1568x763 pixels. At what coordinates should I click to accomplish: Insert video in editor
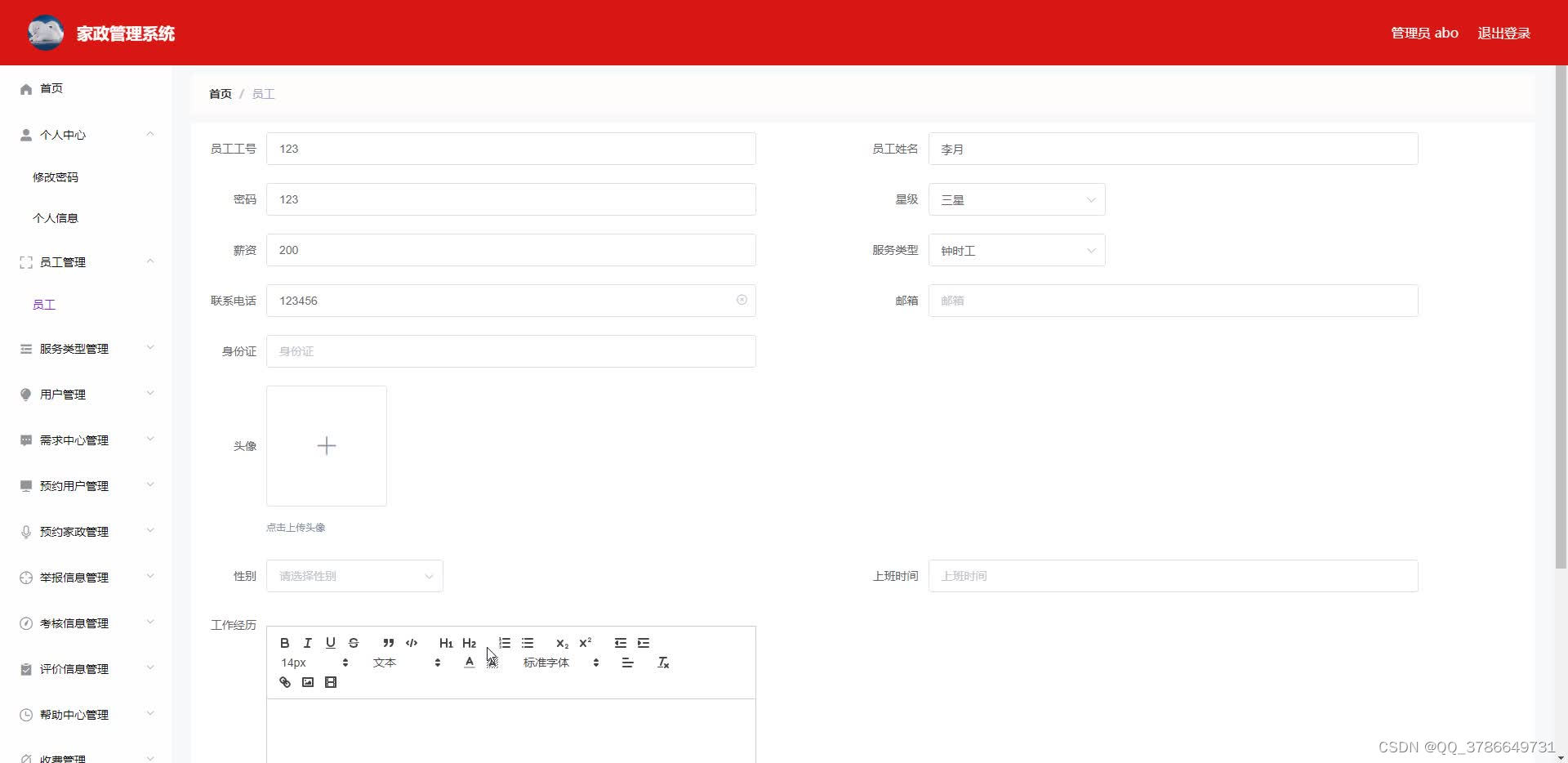331,682
